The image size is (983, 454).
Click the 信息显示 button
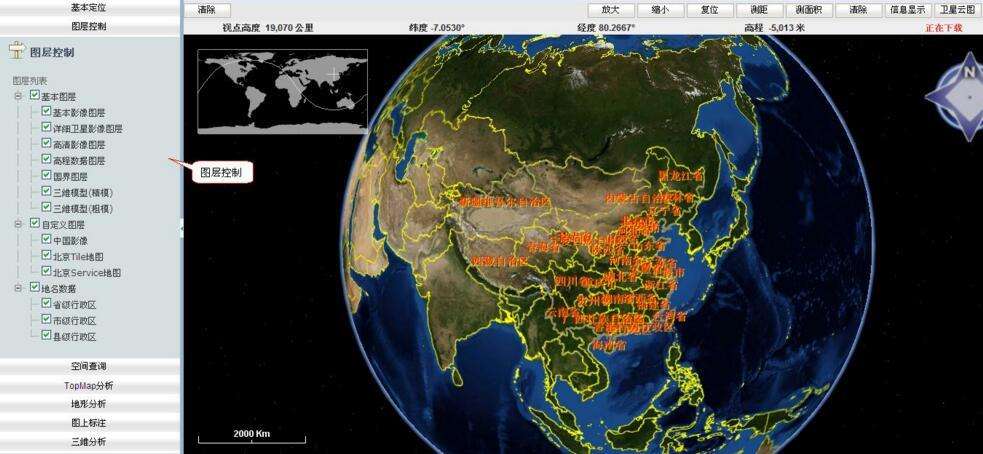click(x=908, y=10)
